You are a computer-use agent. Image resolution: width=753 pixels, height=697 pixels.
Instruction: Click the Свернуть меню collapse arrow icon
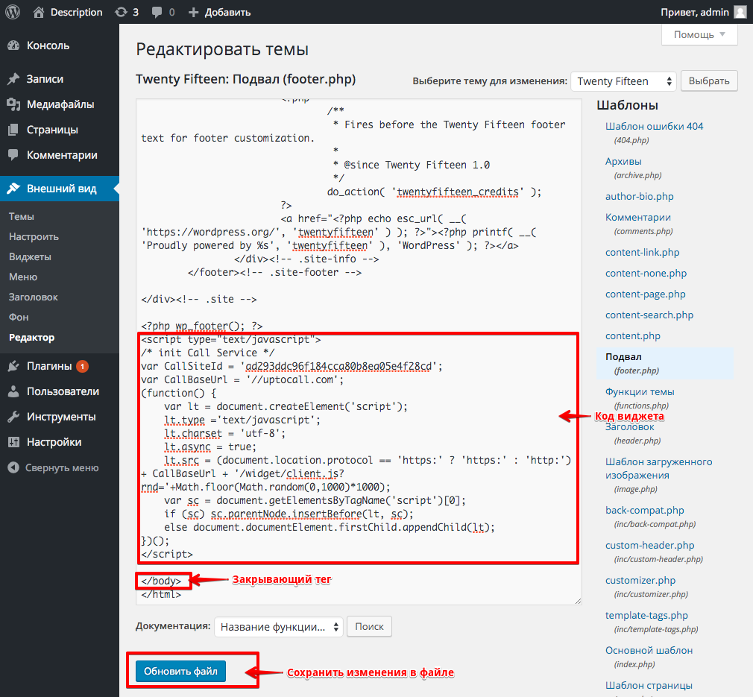coord(13,467)
